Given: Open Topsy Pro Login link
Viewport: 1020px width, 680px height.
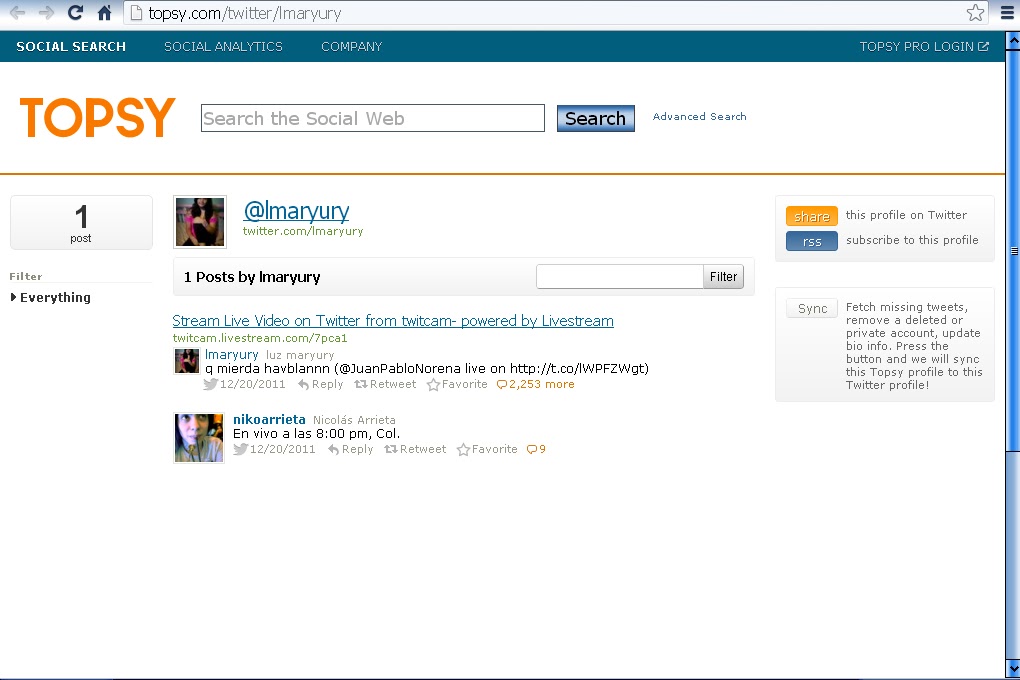Looking at the screenshot, I should point(924,46).
